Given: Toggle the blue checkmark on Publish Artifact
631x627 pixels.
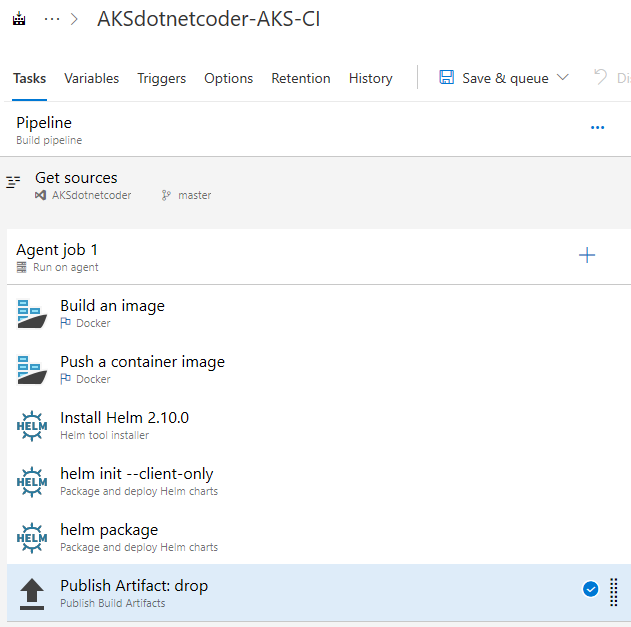Looking at the screenshot, I should [x=590, y=589].
